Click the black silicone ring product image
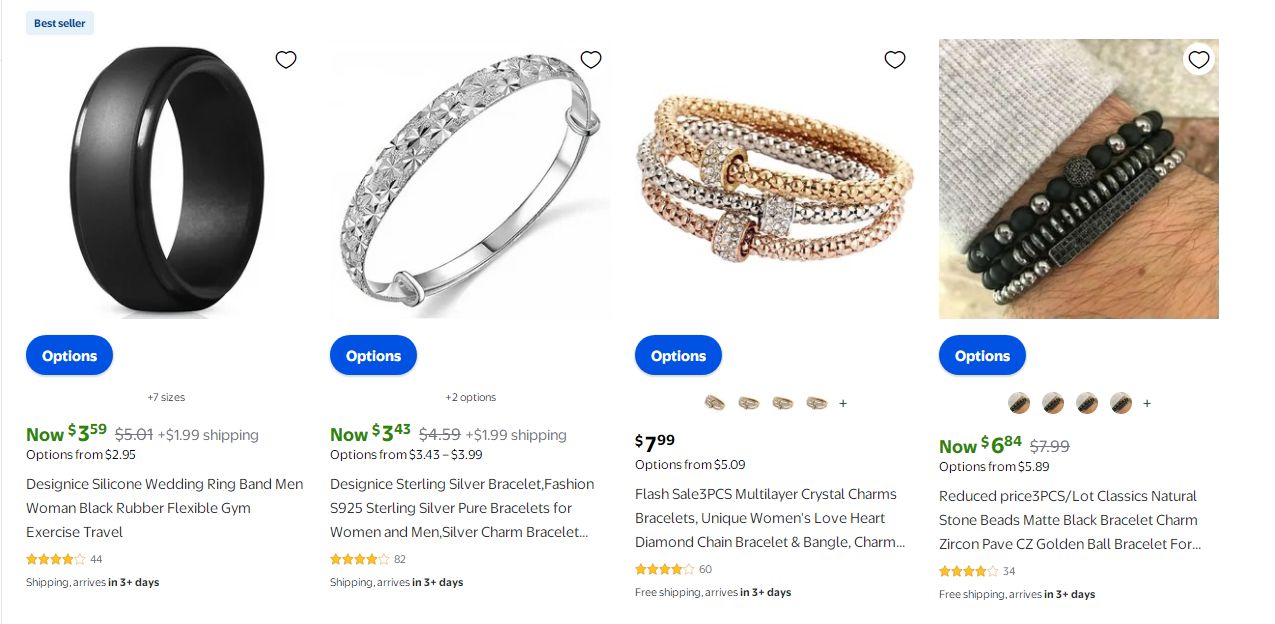 point(166,180)
